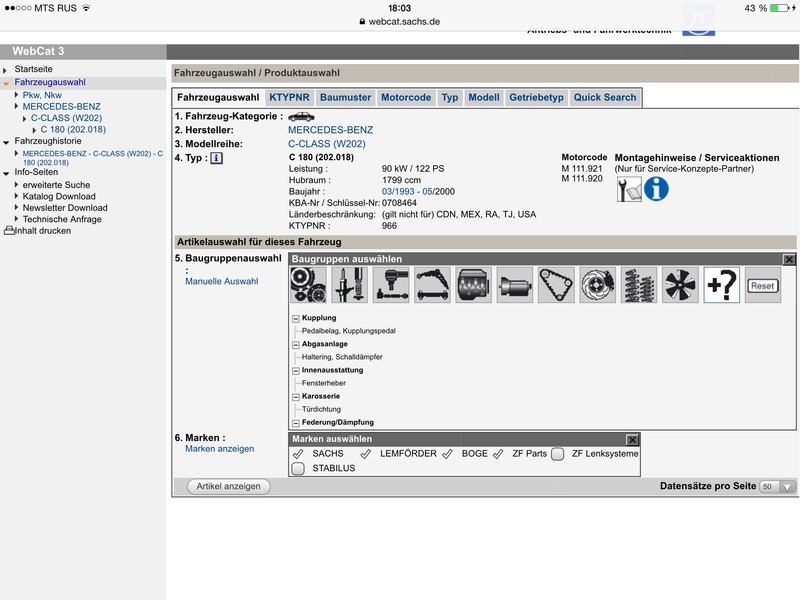Collapse the Federung/Dämpfung tree group
The image size is (800, 600).
point(295,422)
